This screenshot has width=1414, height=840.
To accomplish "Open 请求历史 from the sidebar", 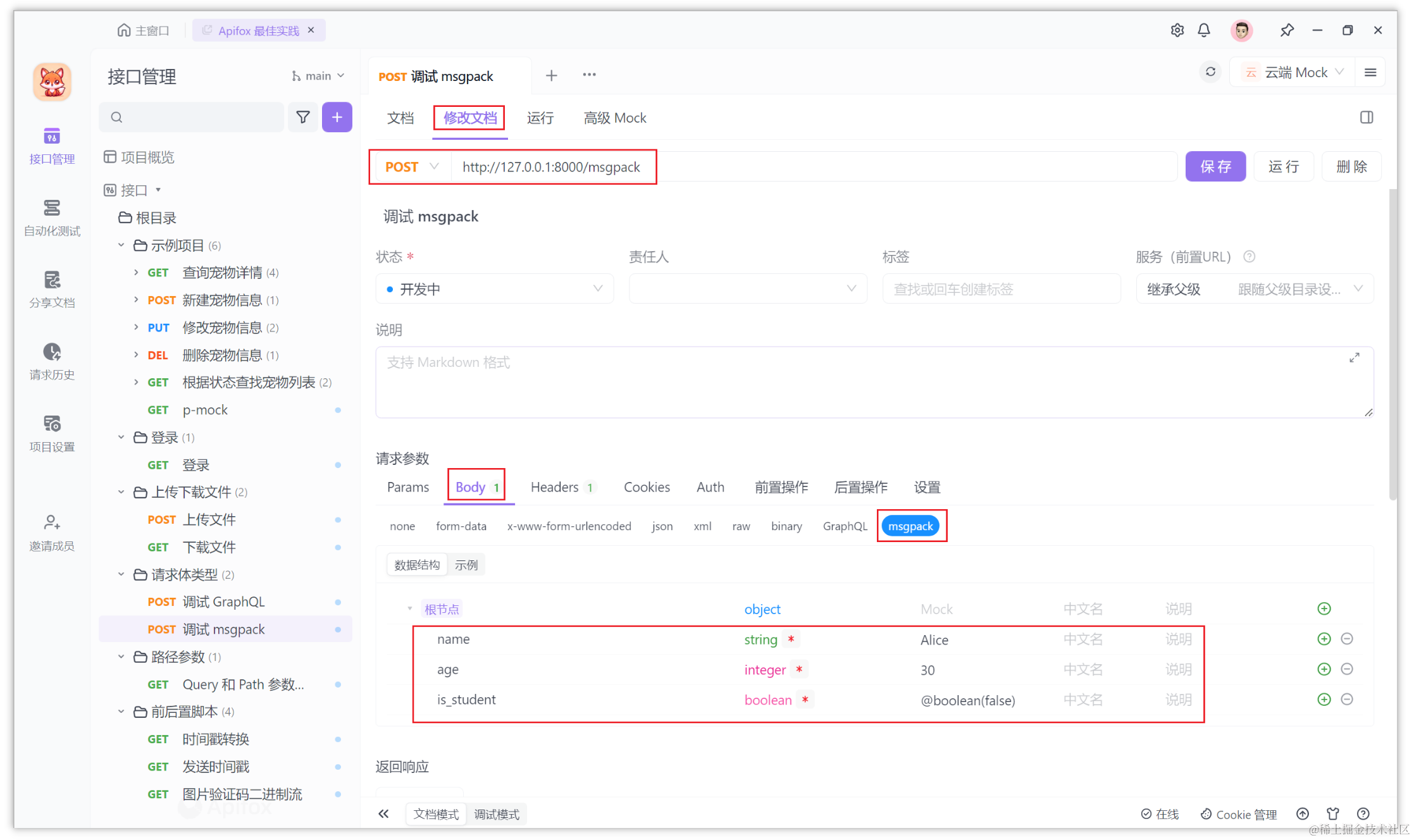I will coord(51,362).
